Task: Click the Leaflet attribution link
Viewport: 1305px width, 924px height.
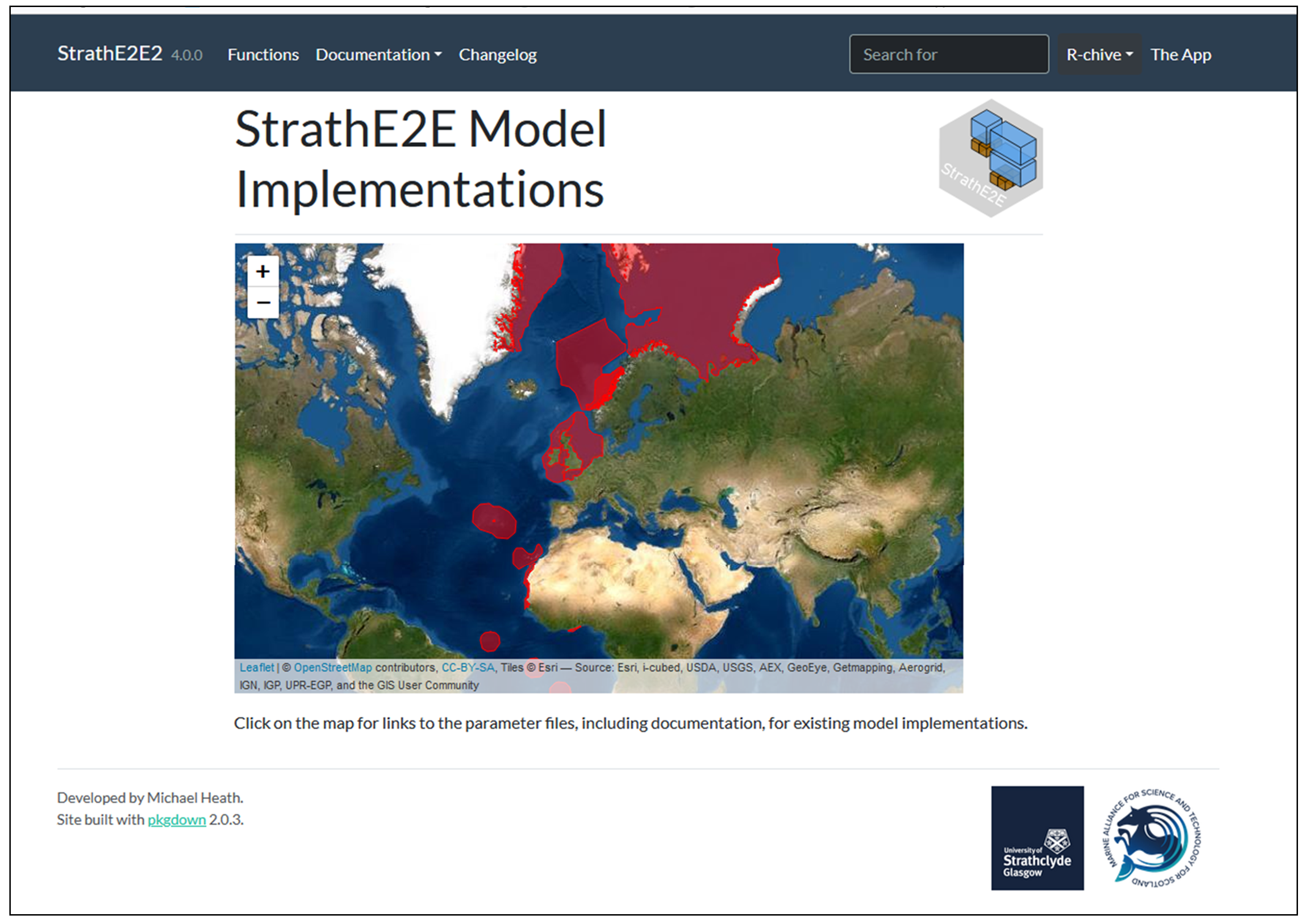Action: 256,667
